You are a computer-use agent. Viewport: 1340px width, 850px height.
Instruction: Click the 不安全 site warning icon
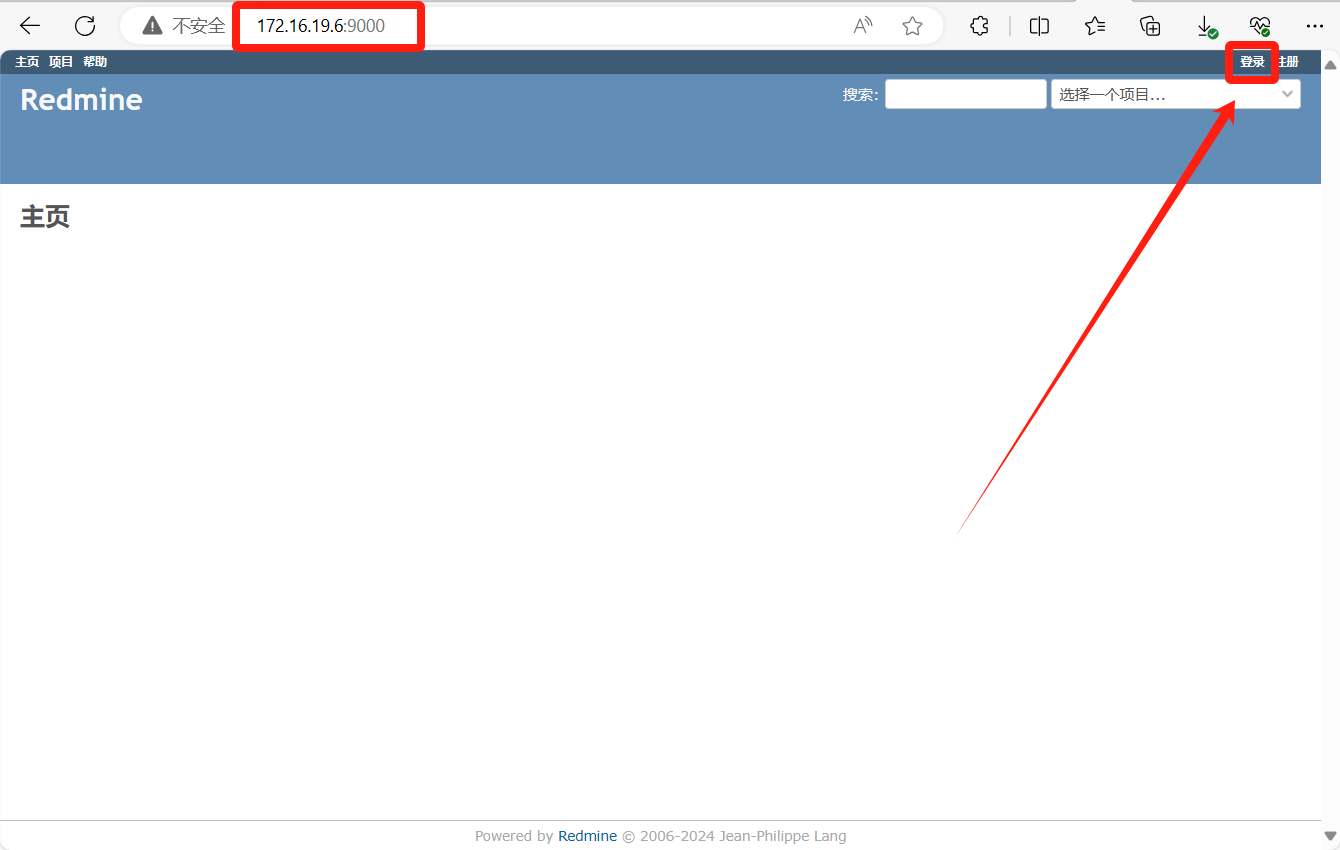152,26
